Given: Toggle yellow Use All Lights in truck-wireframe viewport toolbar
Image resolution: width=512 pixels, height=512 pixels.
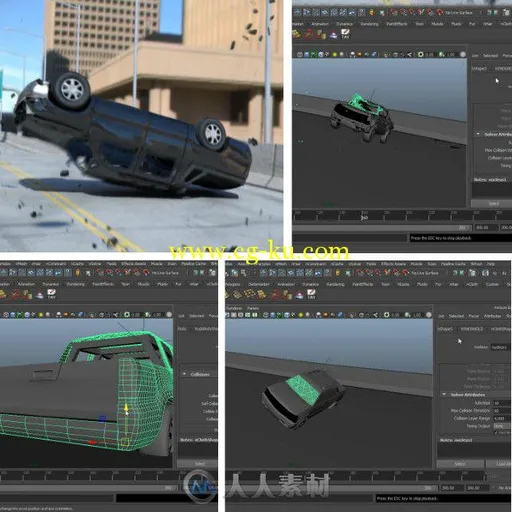Looking at the screenshot, I should point(41,314).
